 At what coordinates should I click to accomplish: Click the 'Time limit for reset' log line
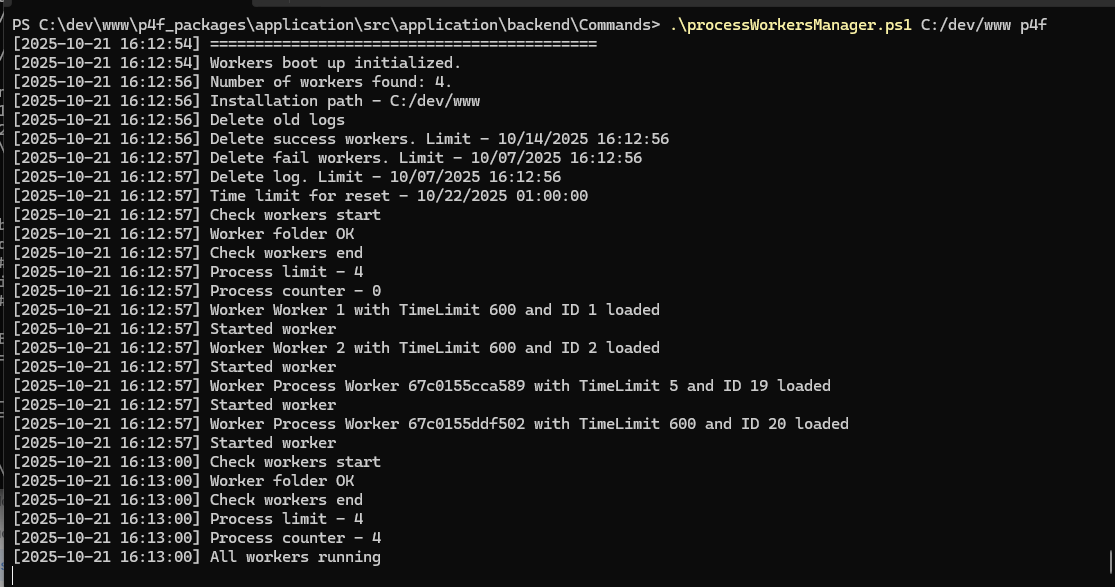pyautogui.click(x=398, y=196)
